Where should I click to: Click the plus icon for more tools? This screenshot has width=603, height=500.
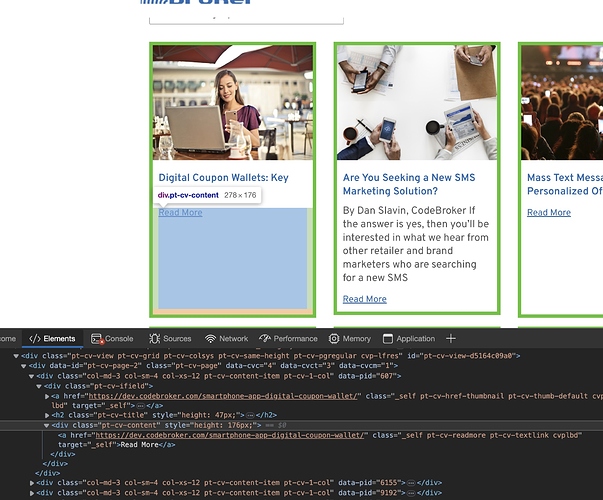451,339
